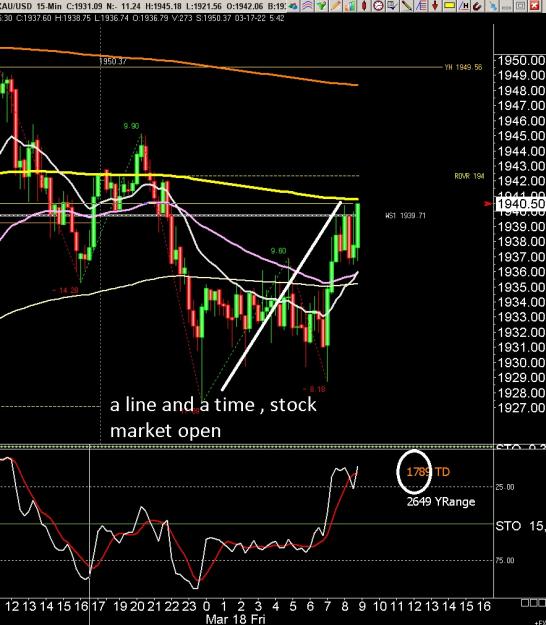Select the orange pencil drawing tool

click(x=336, y=6)
